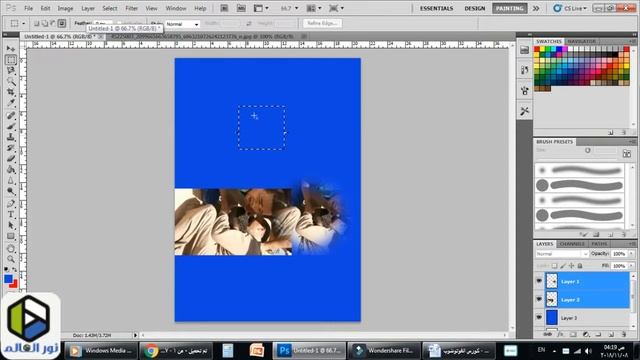Select the Paint Bucket tool
This screenshot has width=640, height=360.
(11, 169)
